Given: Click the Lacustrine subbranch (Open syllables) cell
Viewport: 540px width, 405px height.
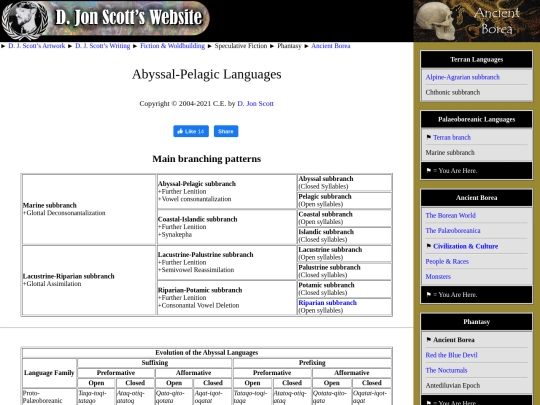Looking at the screenshot, I should pyautogui.click(x=344, y=253).
